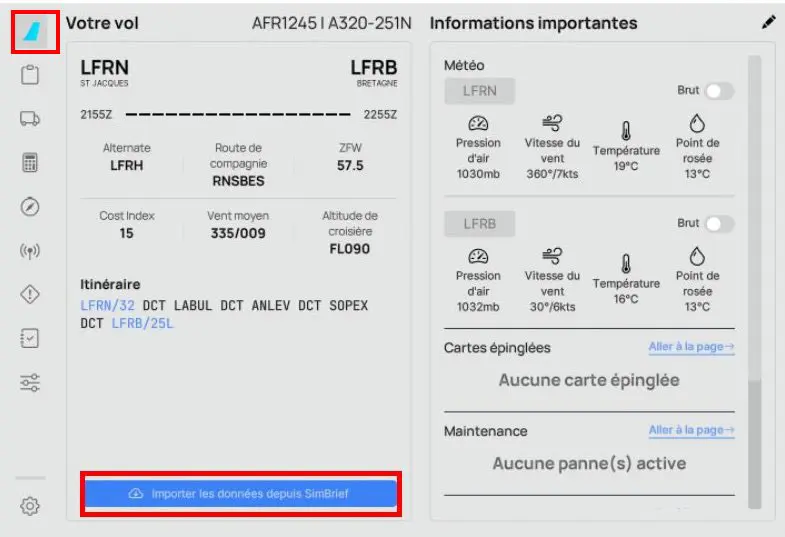
Task: Open the Failures warning diamond page
Action: (x=30, y=294)
